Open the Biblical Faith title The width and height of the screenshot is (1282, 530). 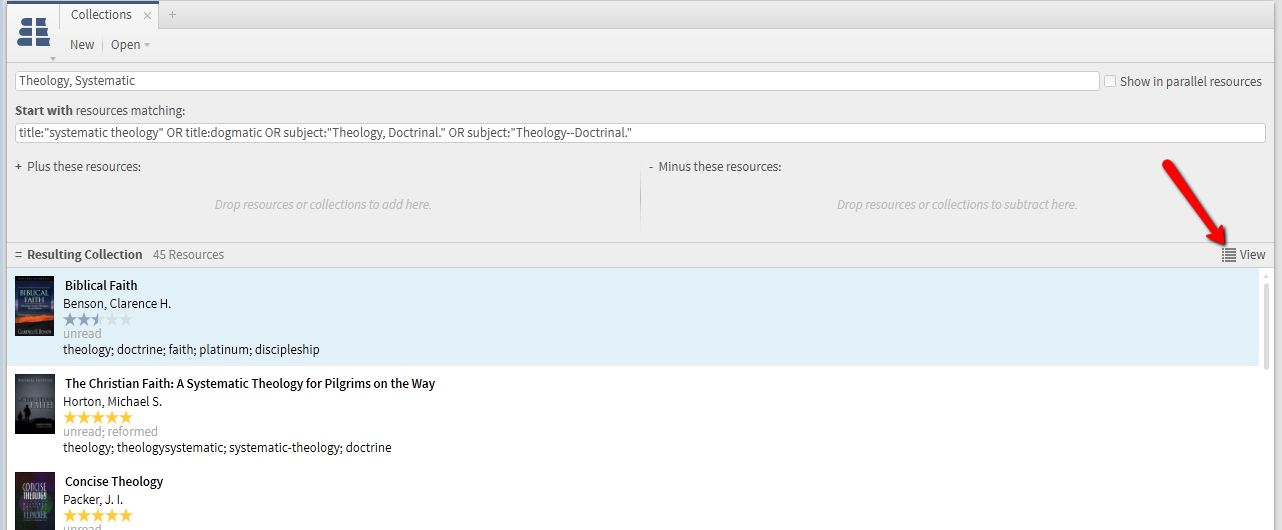click(x=101, y=285)
